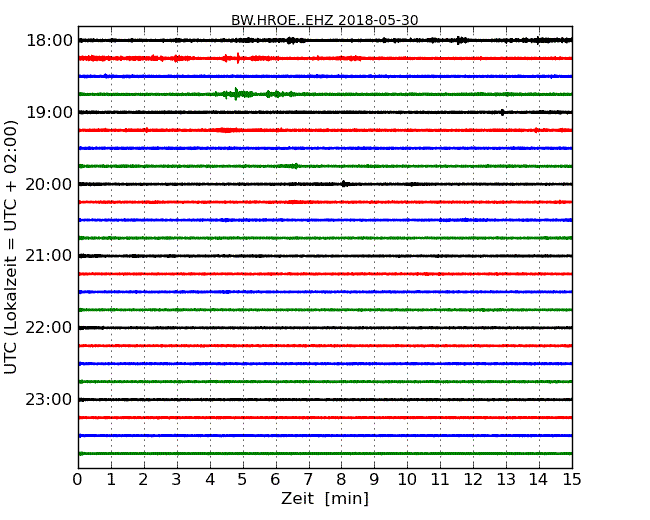Click the black 18:00 trace event near minute 11.5
This screenshot has height=520, width=650.
click(460, 40)
